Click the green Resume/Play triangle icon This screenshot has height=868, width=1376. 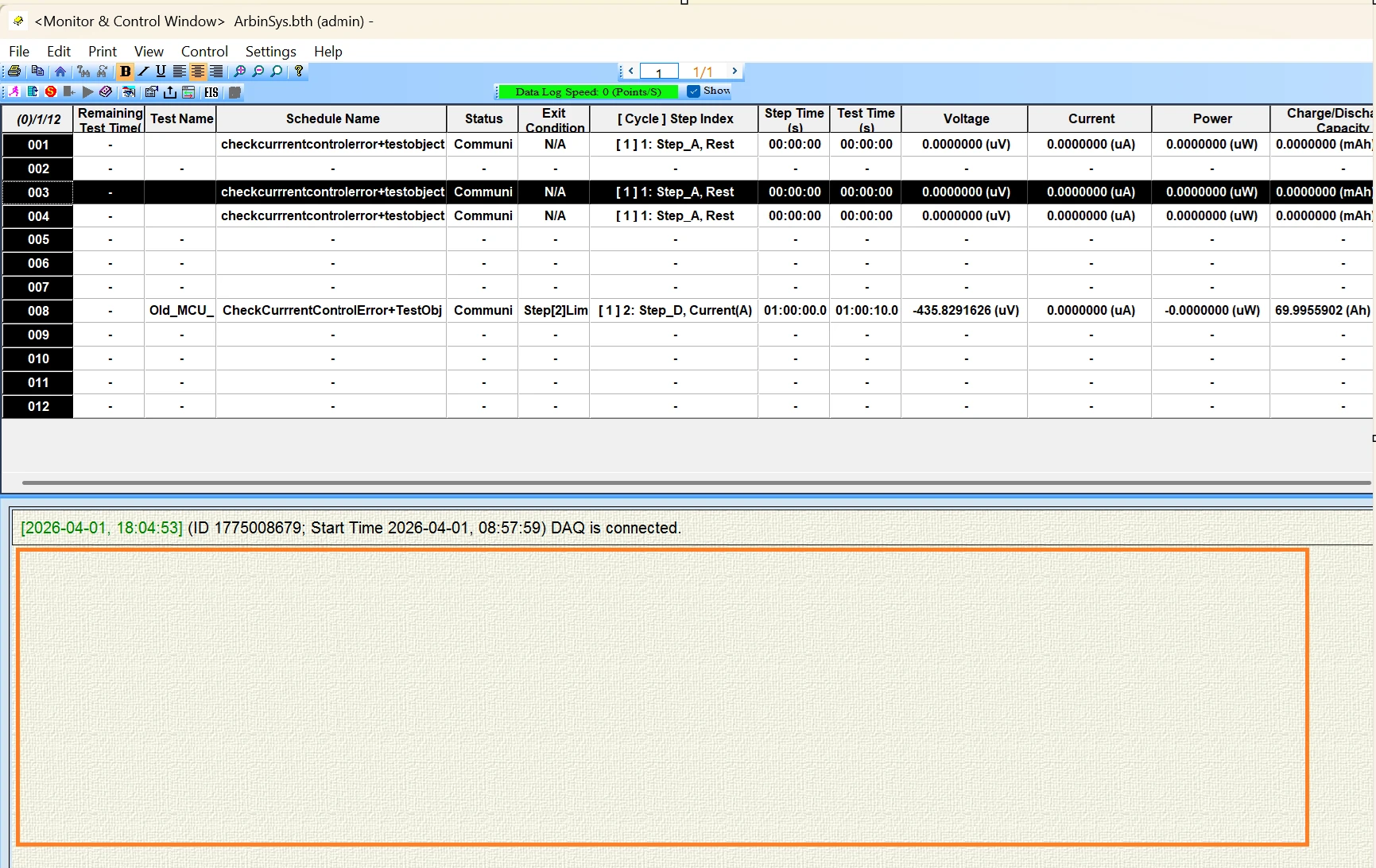(87, 92)
